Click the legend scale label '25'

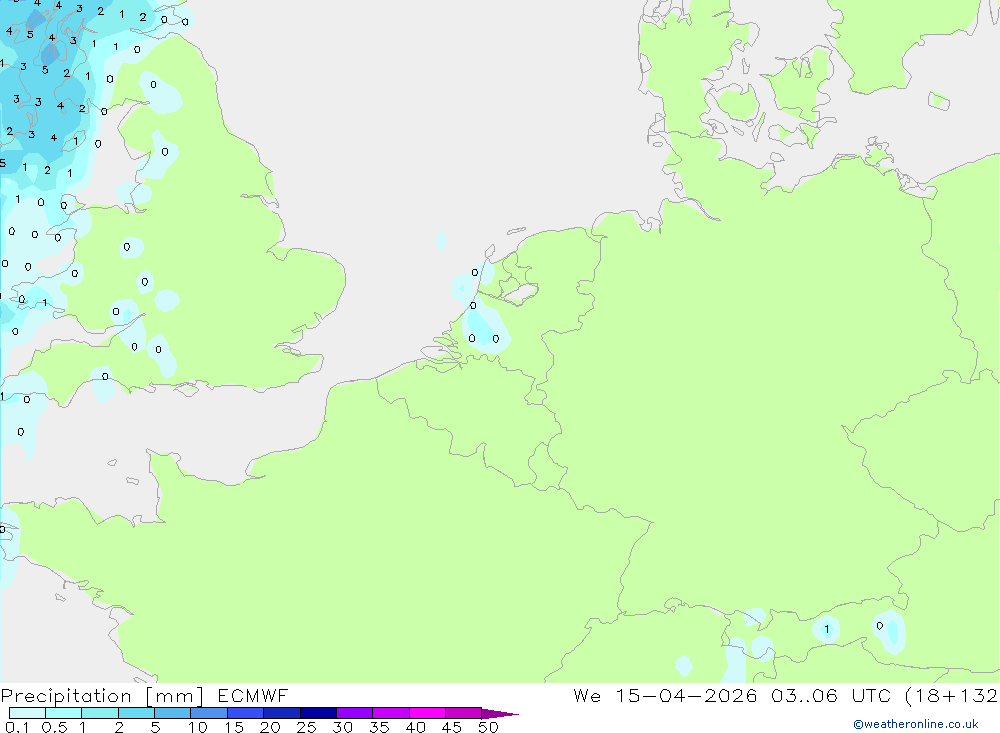click(307, 727)
